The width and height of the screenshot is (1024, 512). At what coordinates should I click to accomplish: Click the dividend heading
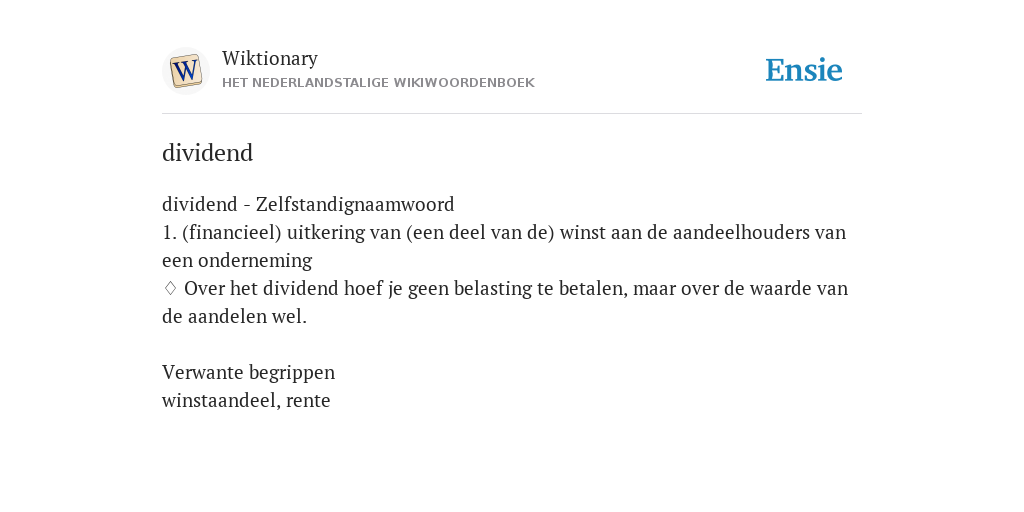coord(207,153)
